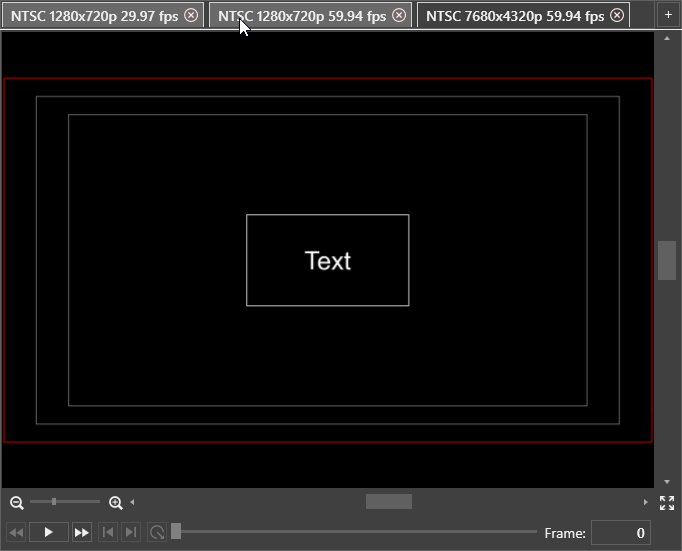
Task: Click the horizontal scrollbar thumb
Action: click(389, 501)
